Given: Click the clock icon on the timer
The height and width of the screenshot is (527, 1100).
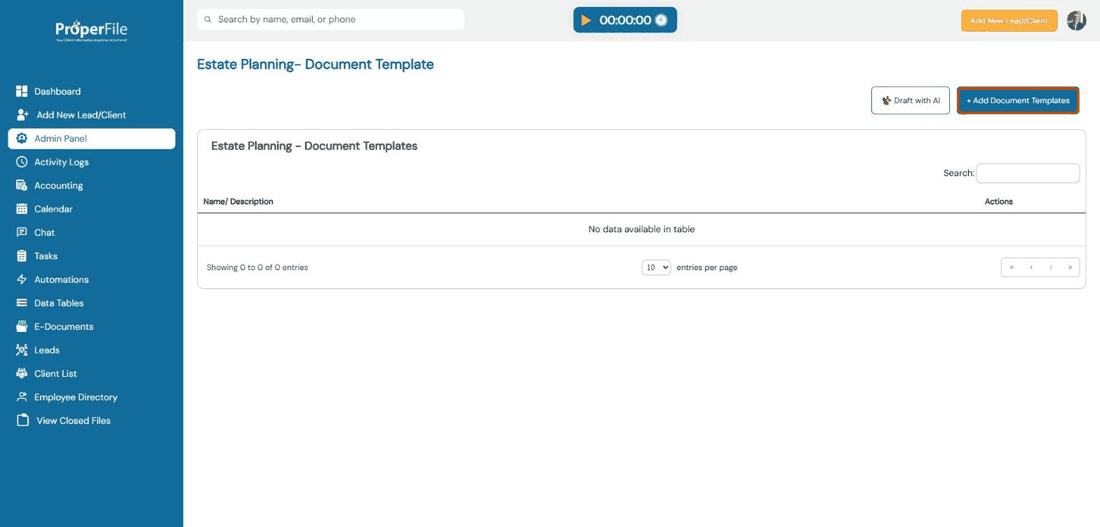Looking at the screenshot, I should point(661,20).
